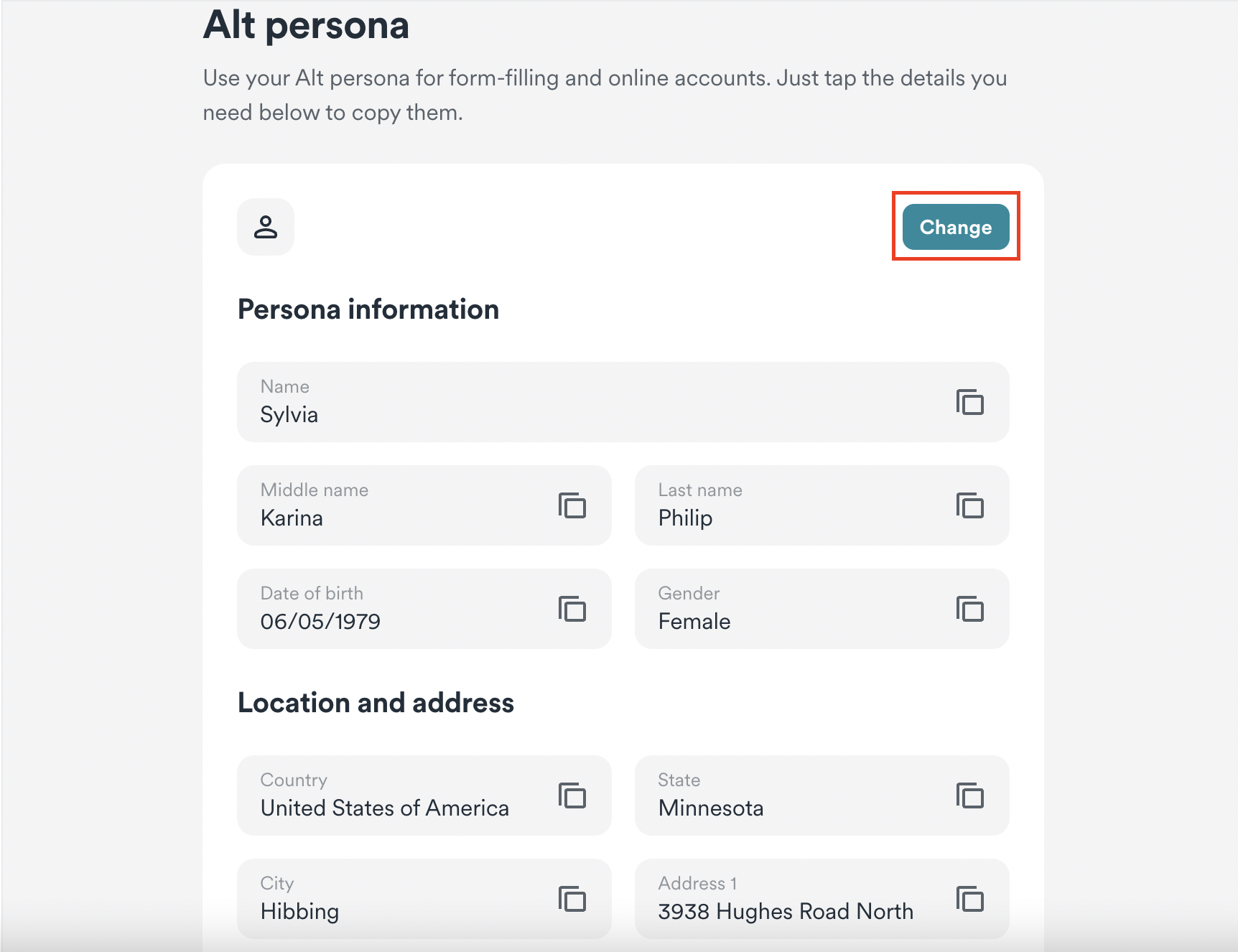Viewport: 1238px width, 952px height.
Task: Copy the Address 1 value
Action: pos(969,899)
